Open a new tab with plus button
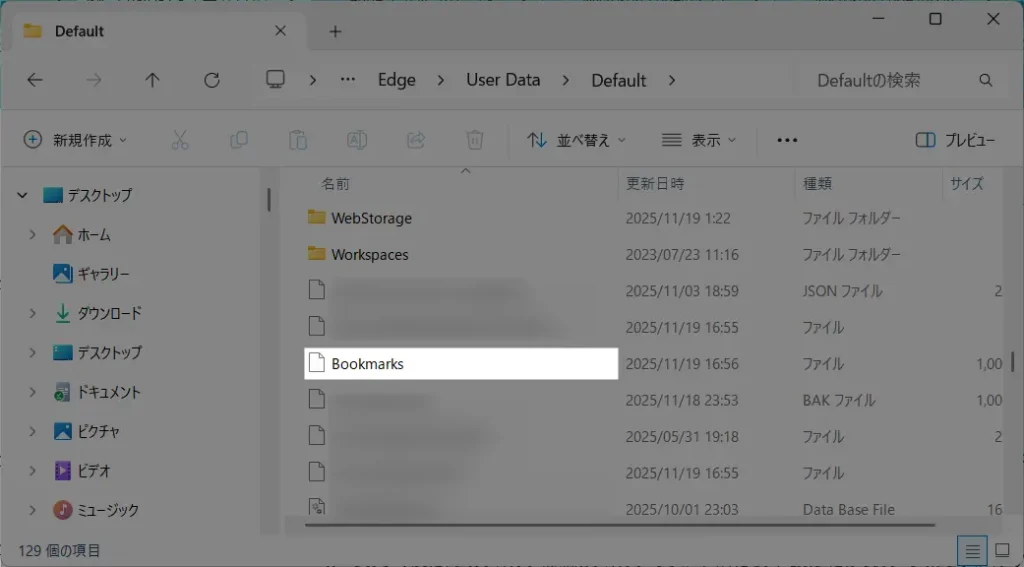Image resolution: width=1024 pixels, height=567 pixels. coord(335,31)
